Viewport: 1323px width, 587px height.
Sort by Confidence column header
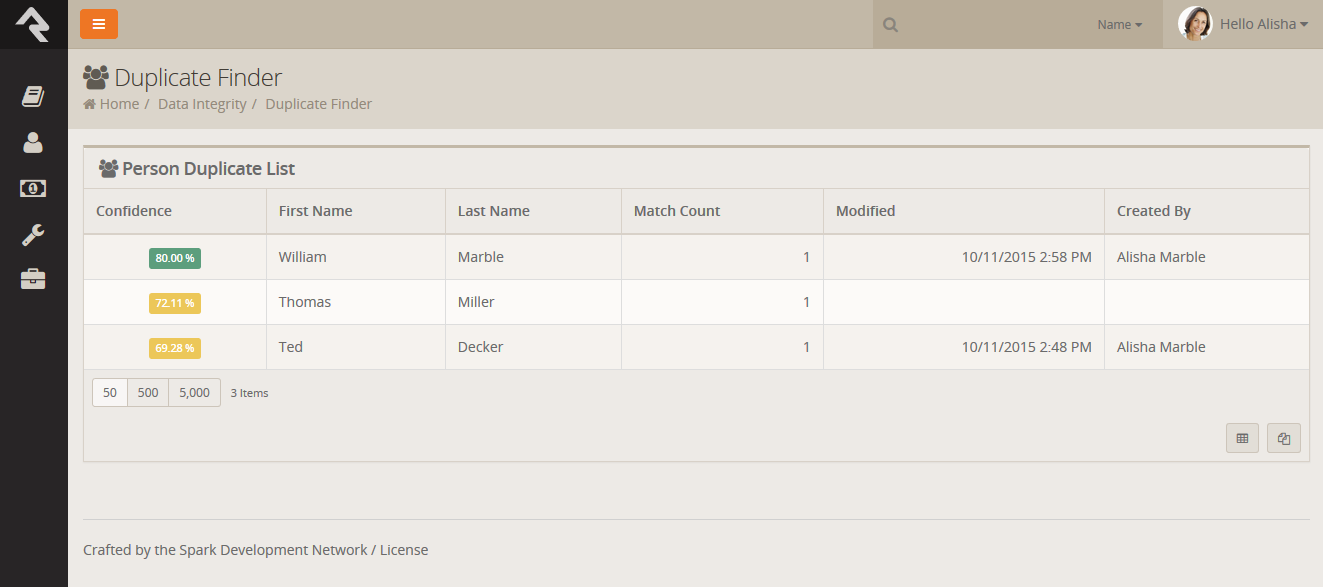(x=134, y=211)
